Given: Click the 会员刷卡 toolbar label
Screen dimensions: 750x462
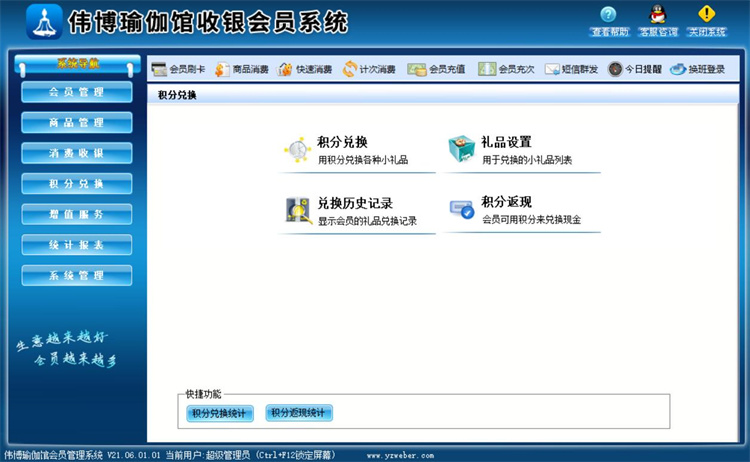Looking at the screenshot, I should click(x=187, y=69).
